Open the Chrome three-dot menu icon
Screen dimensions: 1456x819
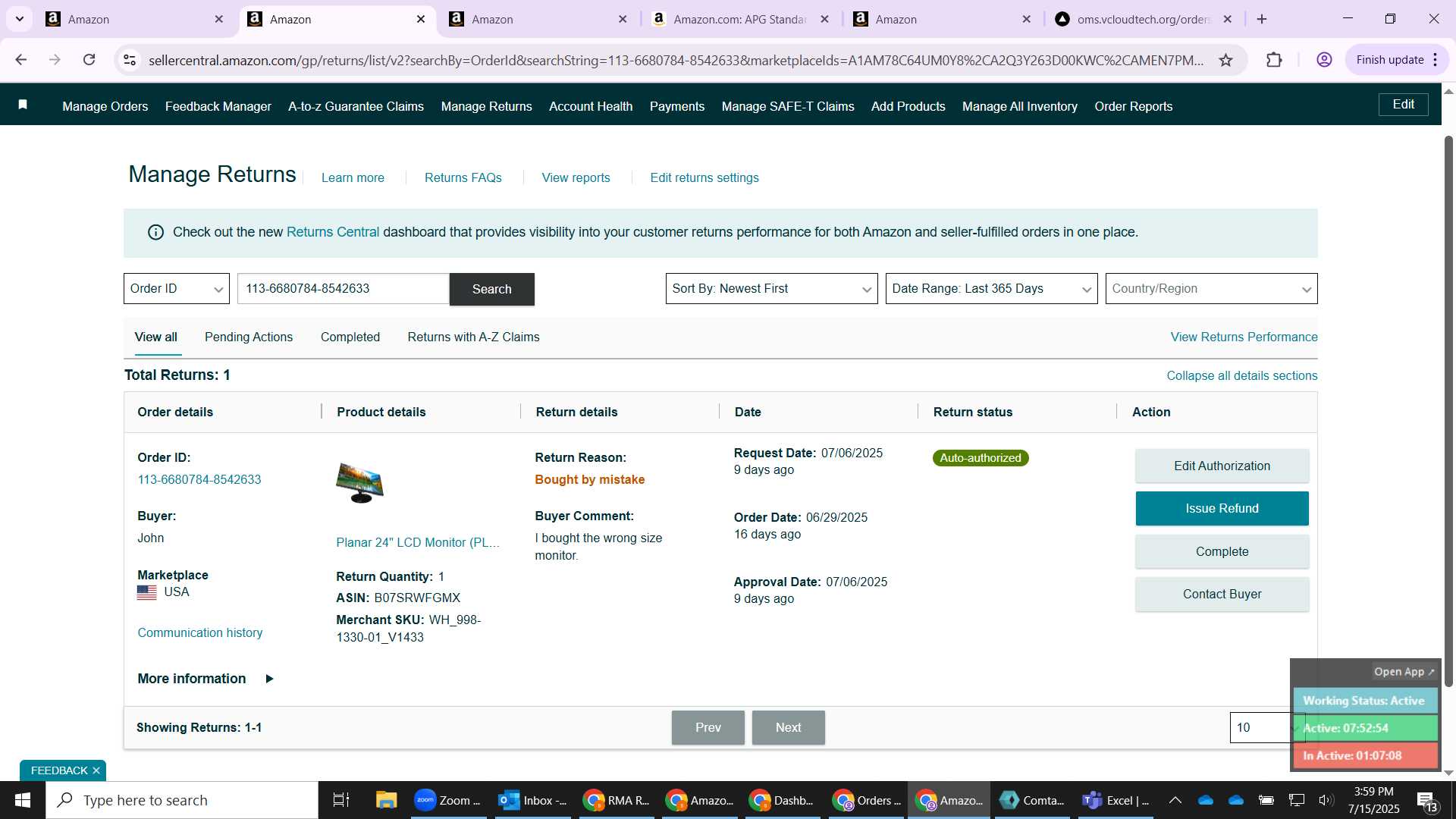pyautogui.click(x=1436, y=60)
